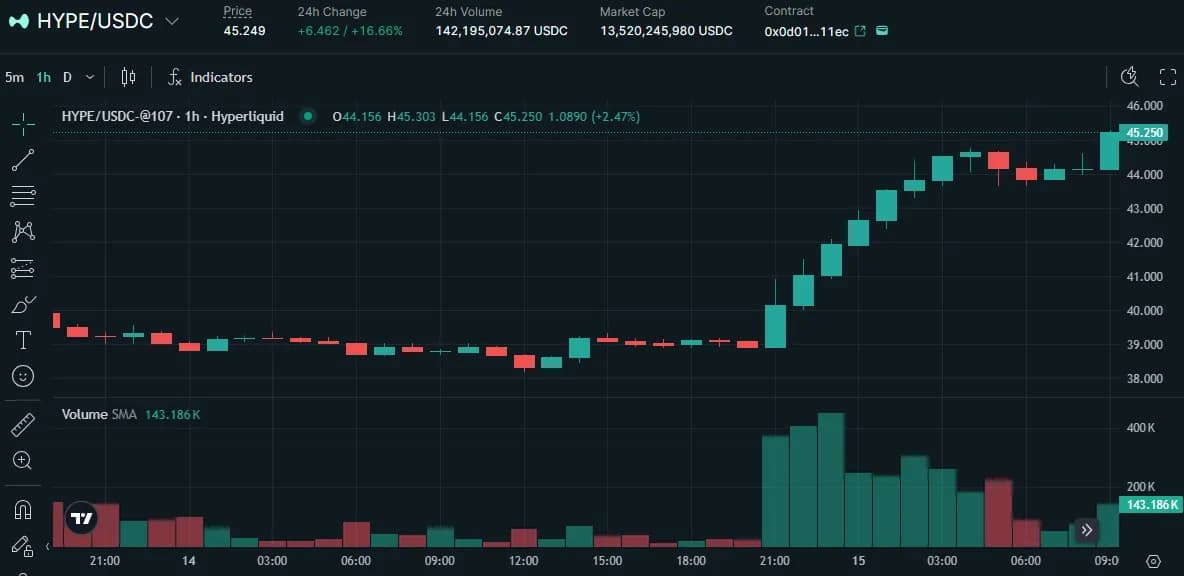Click the 15 date label on time axis
Image resolution: width=1184 pixels, height=576 pixels.
tap(858, 561)
